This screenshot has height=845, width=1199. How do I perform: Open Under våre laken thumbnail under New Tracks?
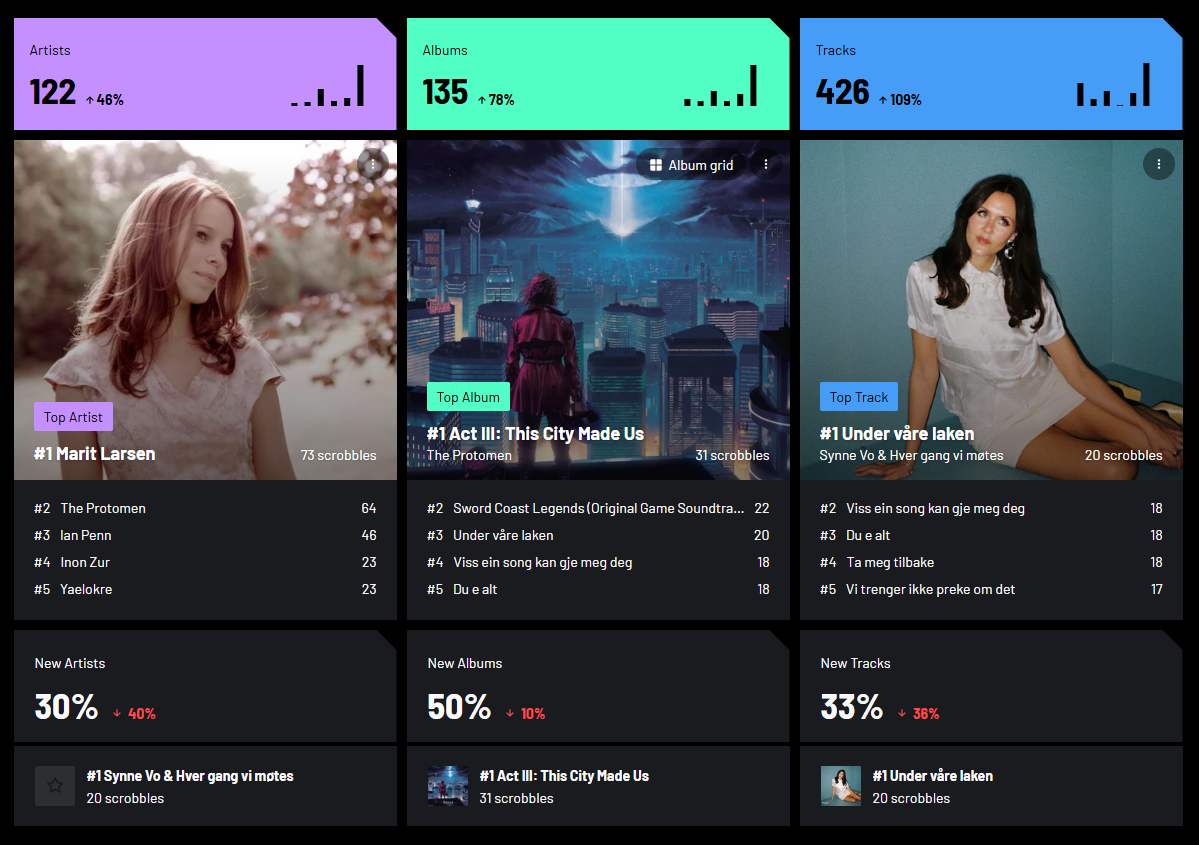(840, 786)
